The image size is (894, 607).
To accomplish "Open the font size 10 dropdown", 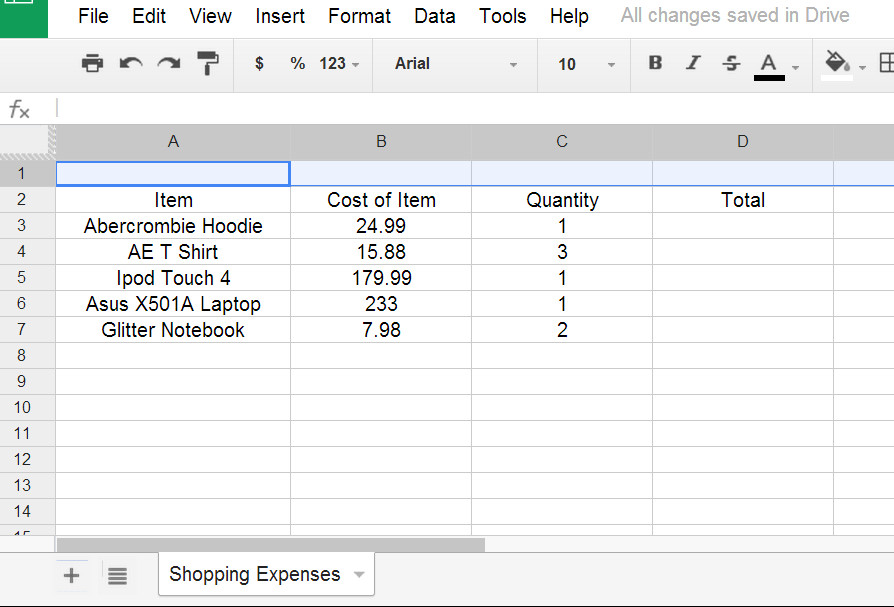I will point(586,64).
